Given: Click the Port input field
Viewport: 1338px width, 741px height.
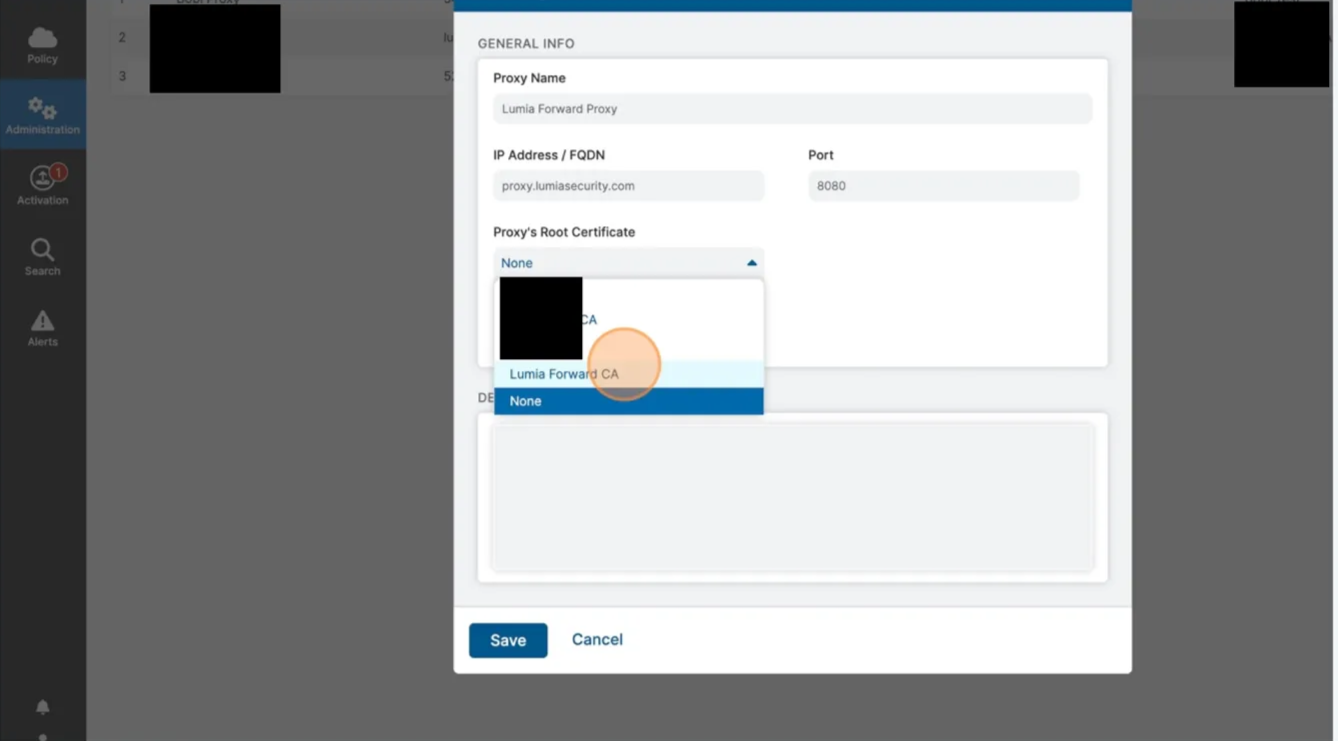Looking at the screenshot, I should tap(943, 186).
